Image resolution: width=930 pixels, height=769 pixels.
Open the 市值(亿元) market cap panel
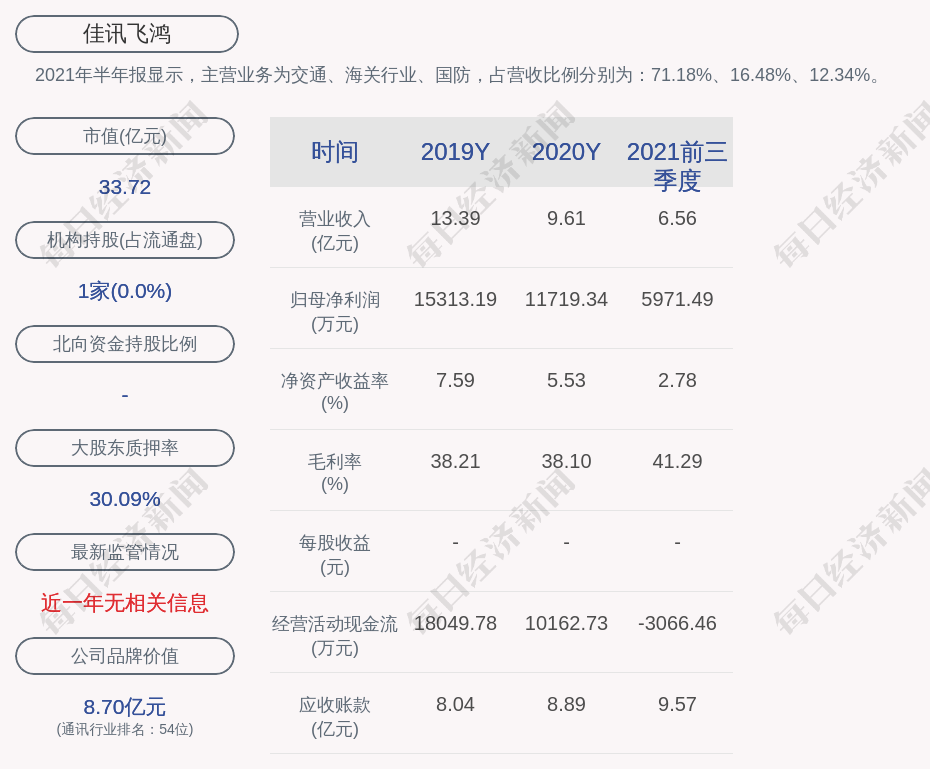(125, 136)
